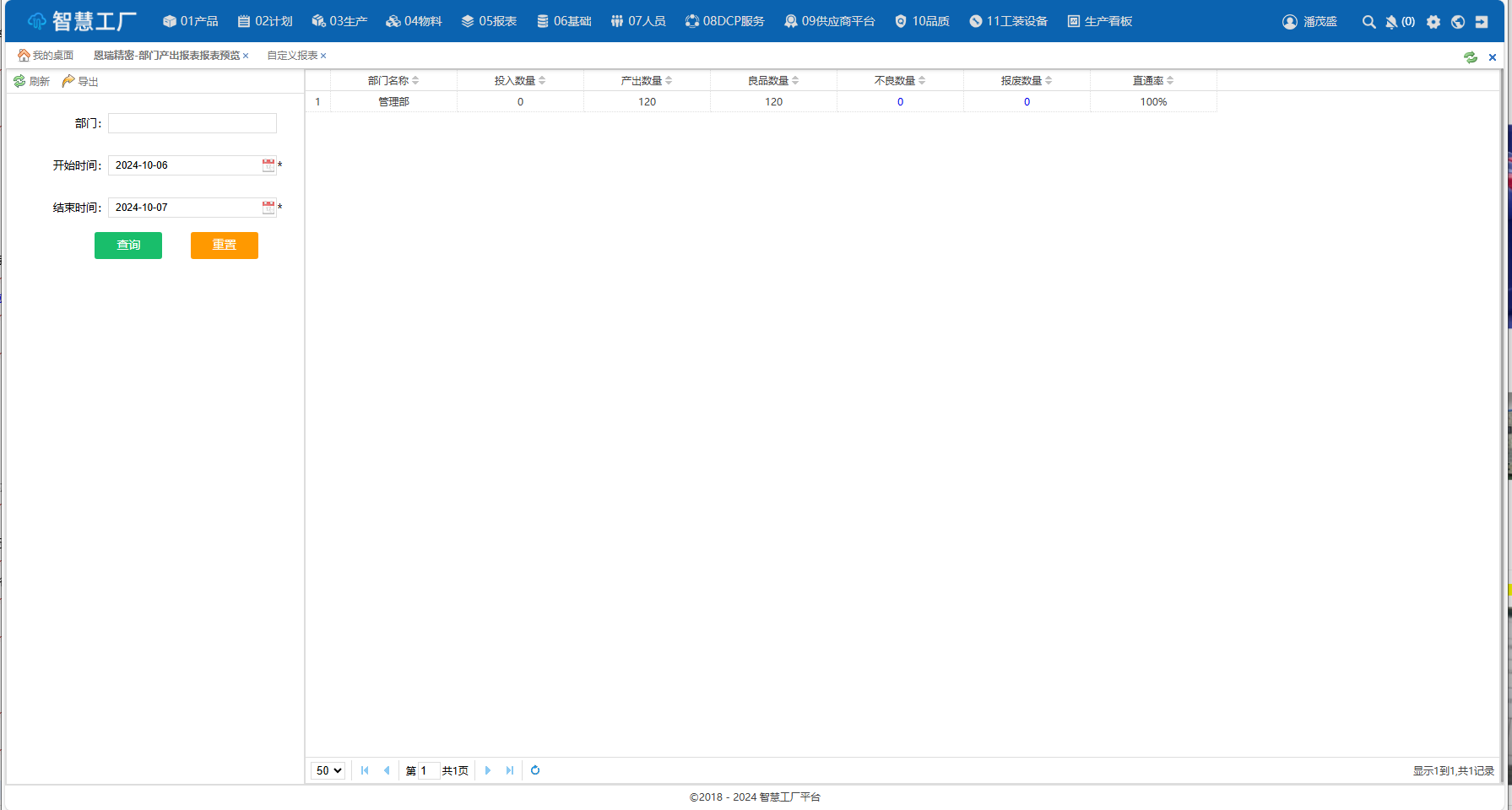Sort by 直通率 column header
Viewport: 1512px width, 810px height.
pyautogui.click(x=1153, y=80)
